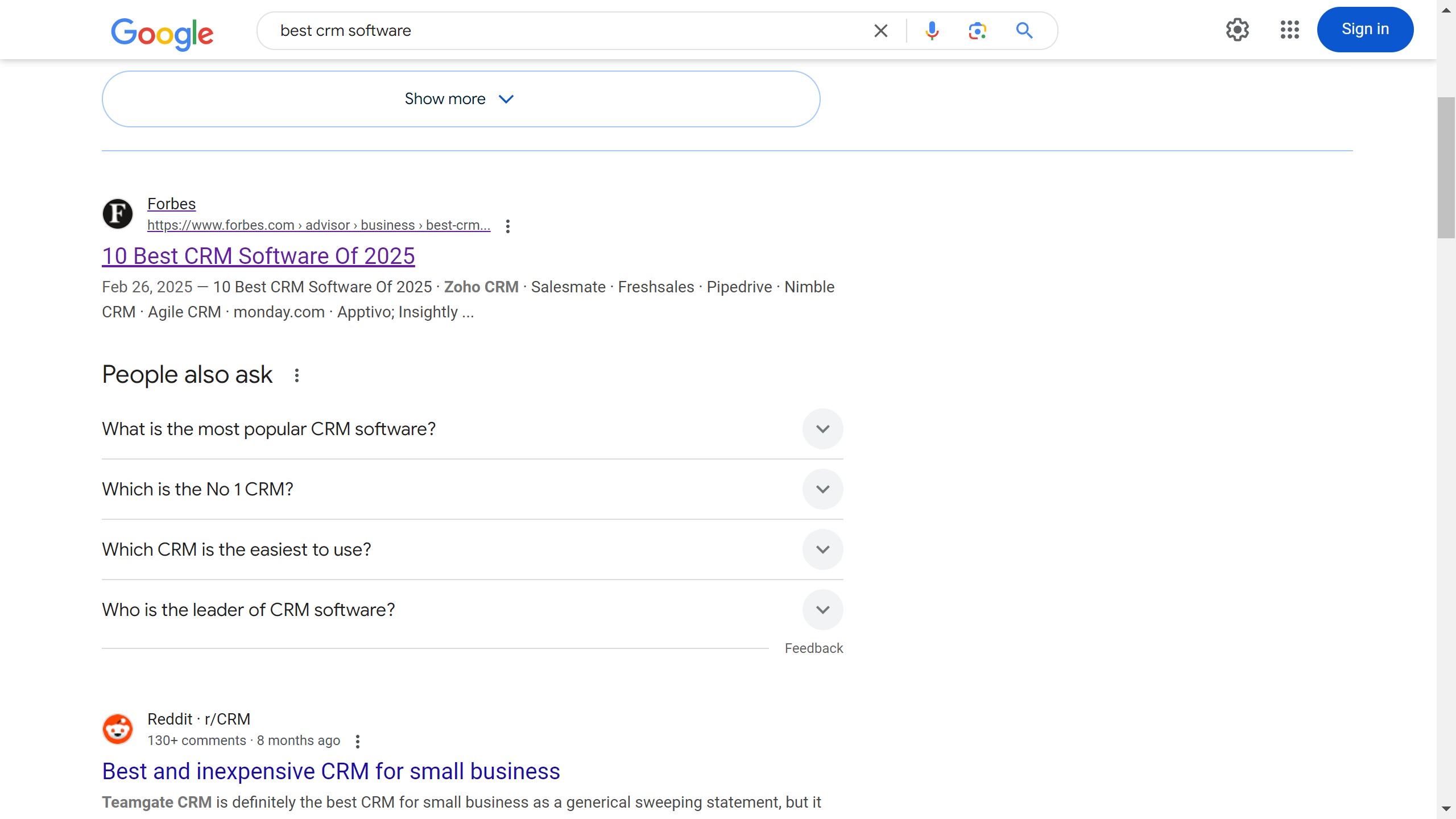Open search by image (Lens) icon
1456x819 pixels.
click(x=977, y=31)
